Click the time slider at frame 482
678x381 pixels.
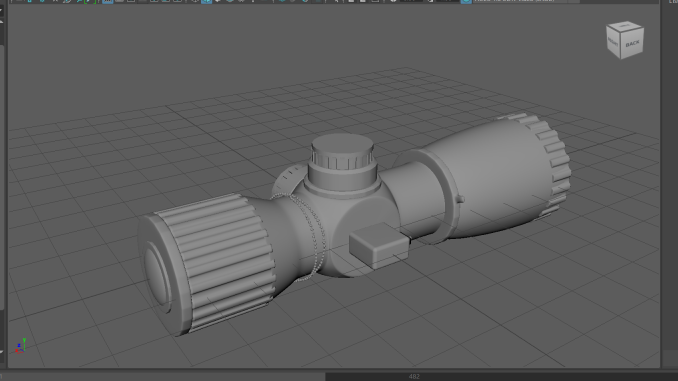coord(414,377)
